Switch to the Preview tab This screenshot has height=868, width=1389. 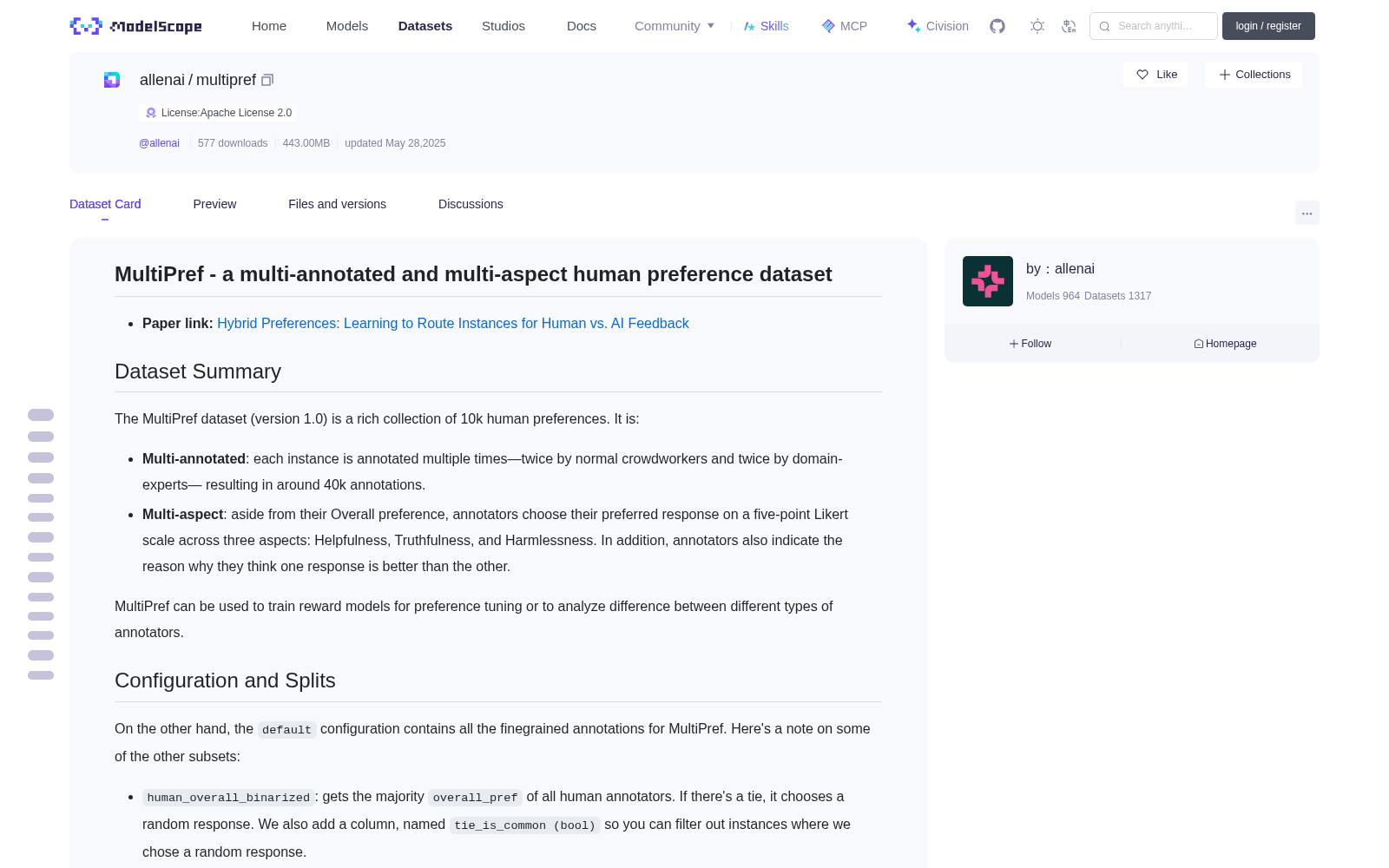pyautogui.click(x=214, y=204)
